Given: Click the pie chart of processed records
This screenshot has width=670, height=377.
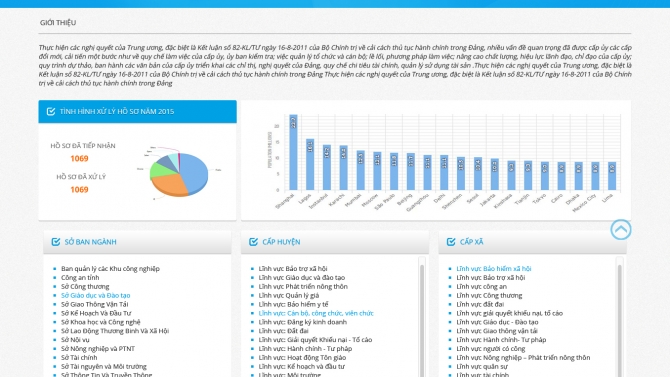Looking at the screenshot, I should (179, 174).
